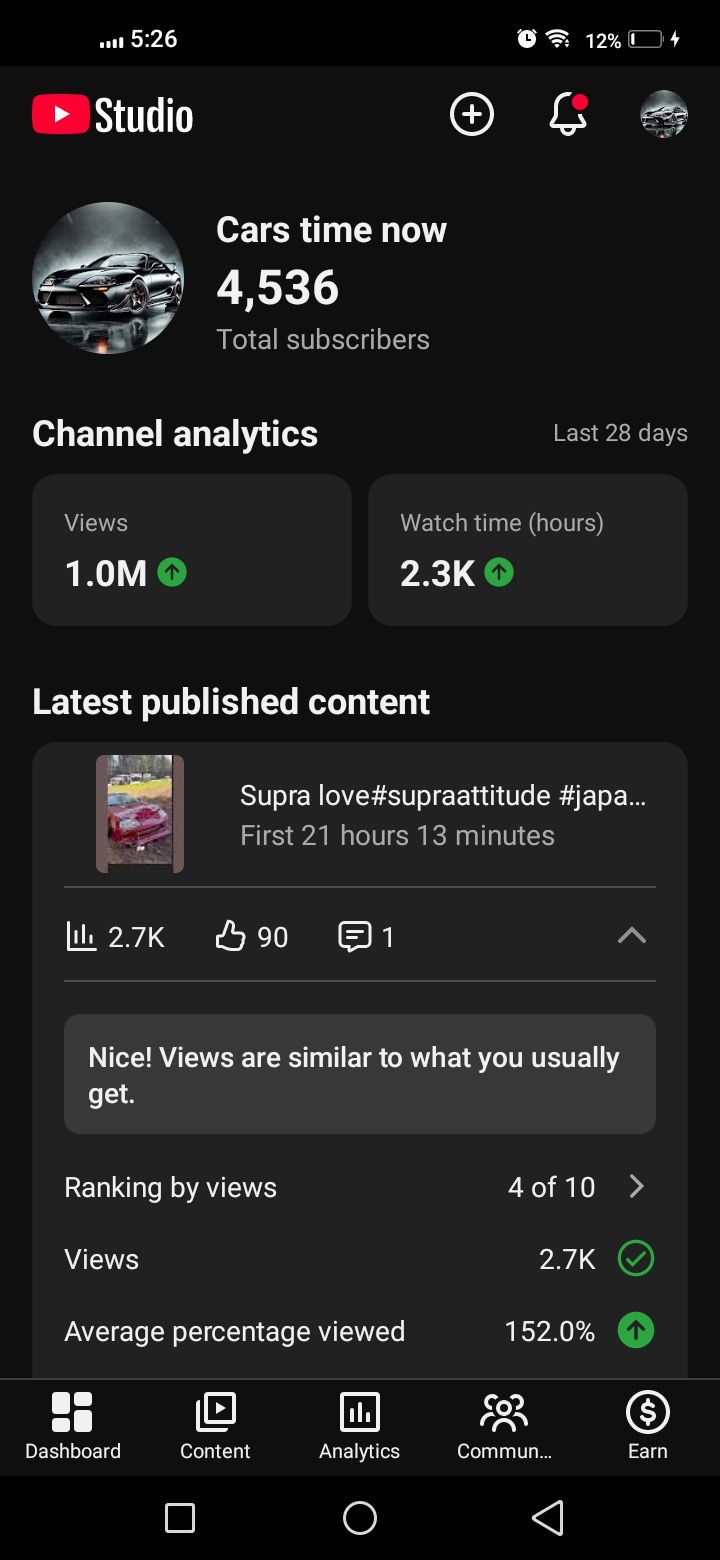The image size is (720, 1560).
Task: Open the notifications bell
Action: coord(568,114)
